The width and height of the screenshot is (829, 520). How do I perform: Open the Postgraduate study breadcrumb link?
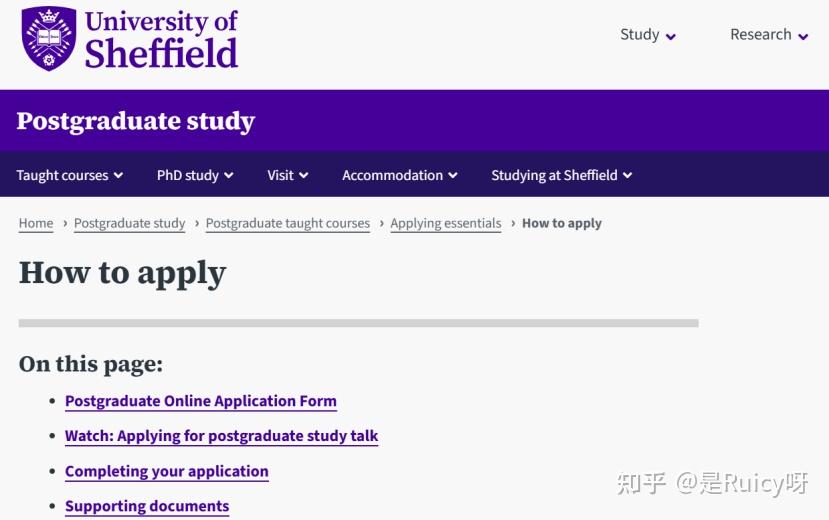130,224
